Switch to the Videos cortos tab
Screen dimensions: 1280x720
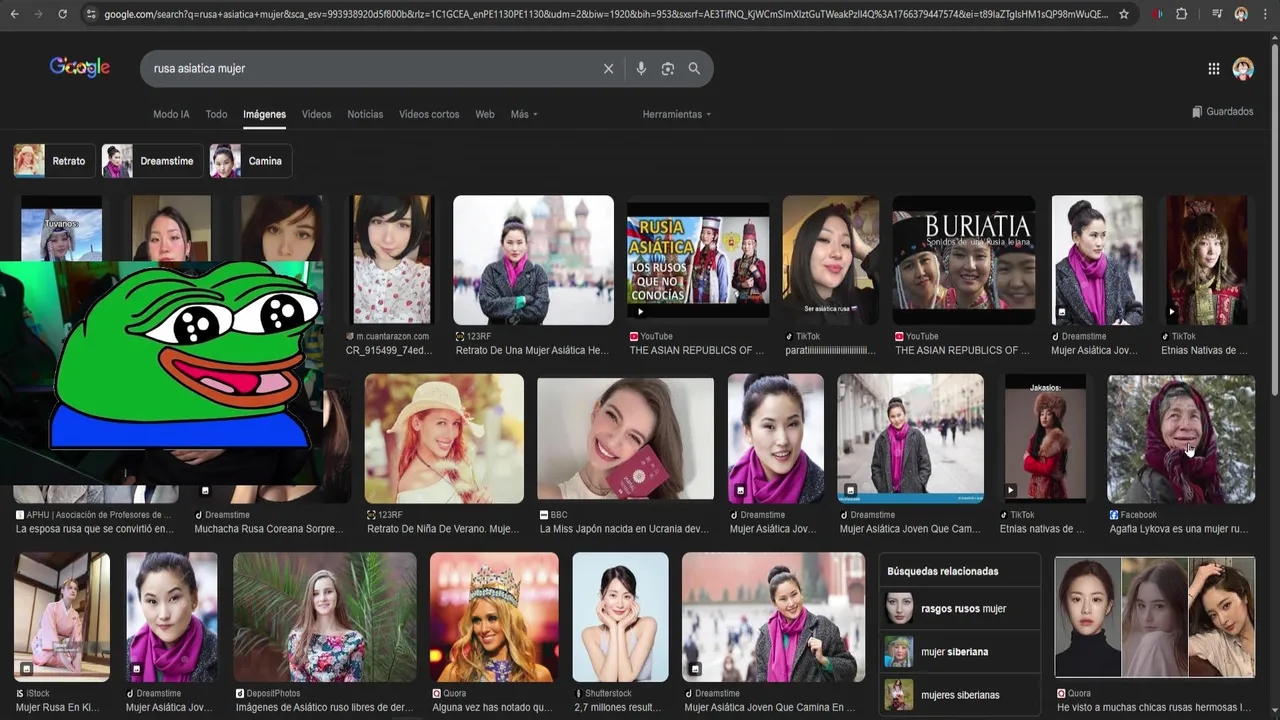[x=429, y=114]
